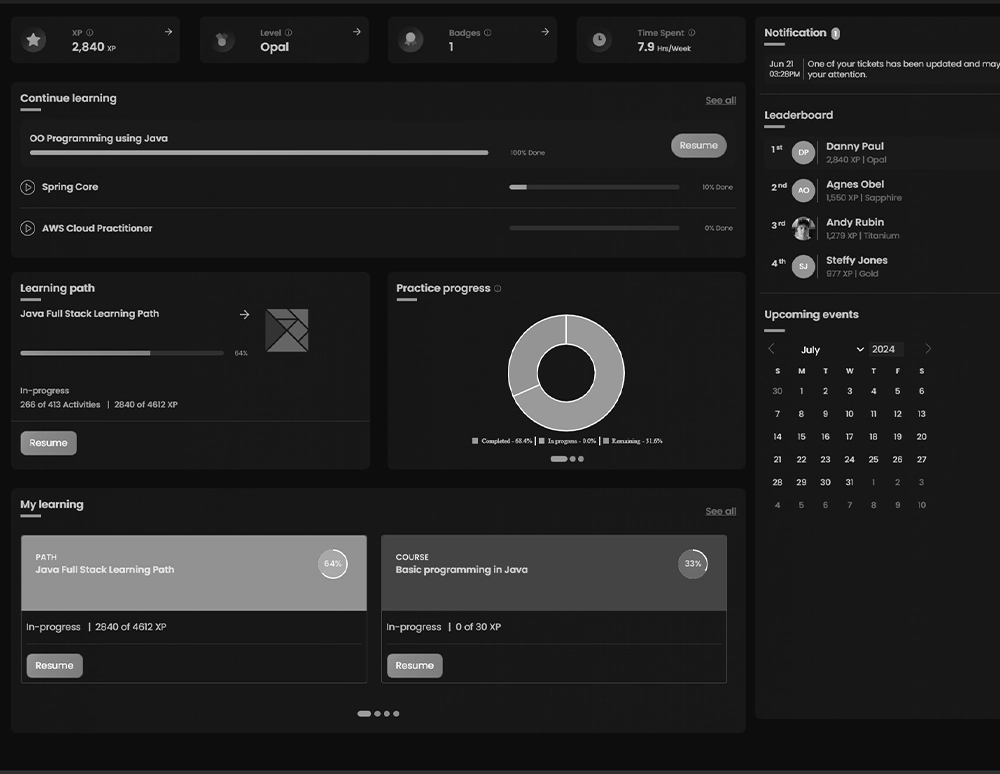Click the XP star icon
The height and width of the screenshot is (774, 1000).
coord(34,40)
